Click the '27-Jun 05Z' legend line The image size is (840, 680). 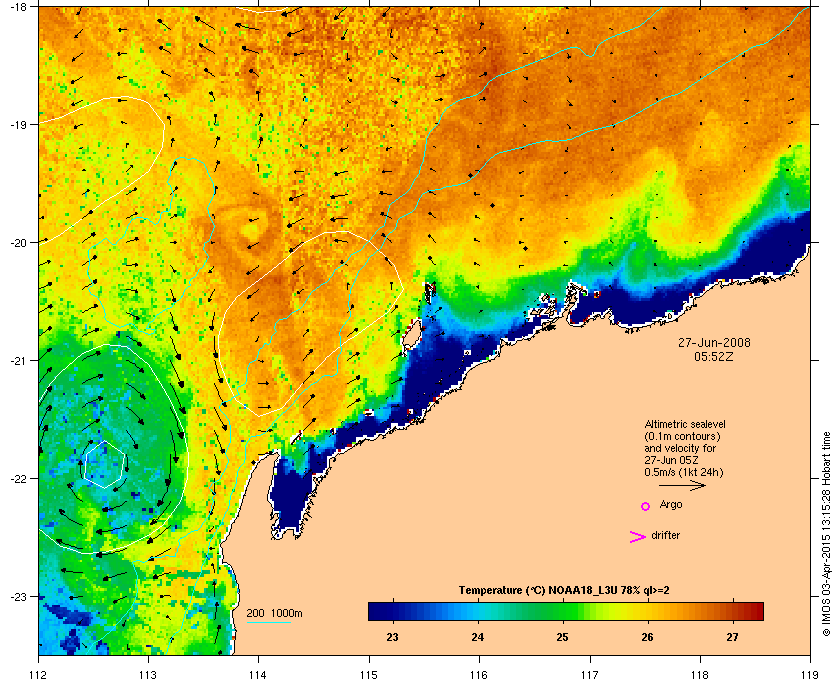(x=671, y=460)
